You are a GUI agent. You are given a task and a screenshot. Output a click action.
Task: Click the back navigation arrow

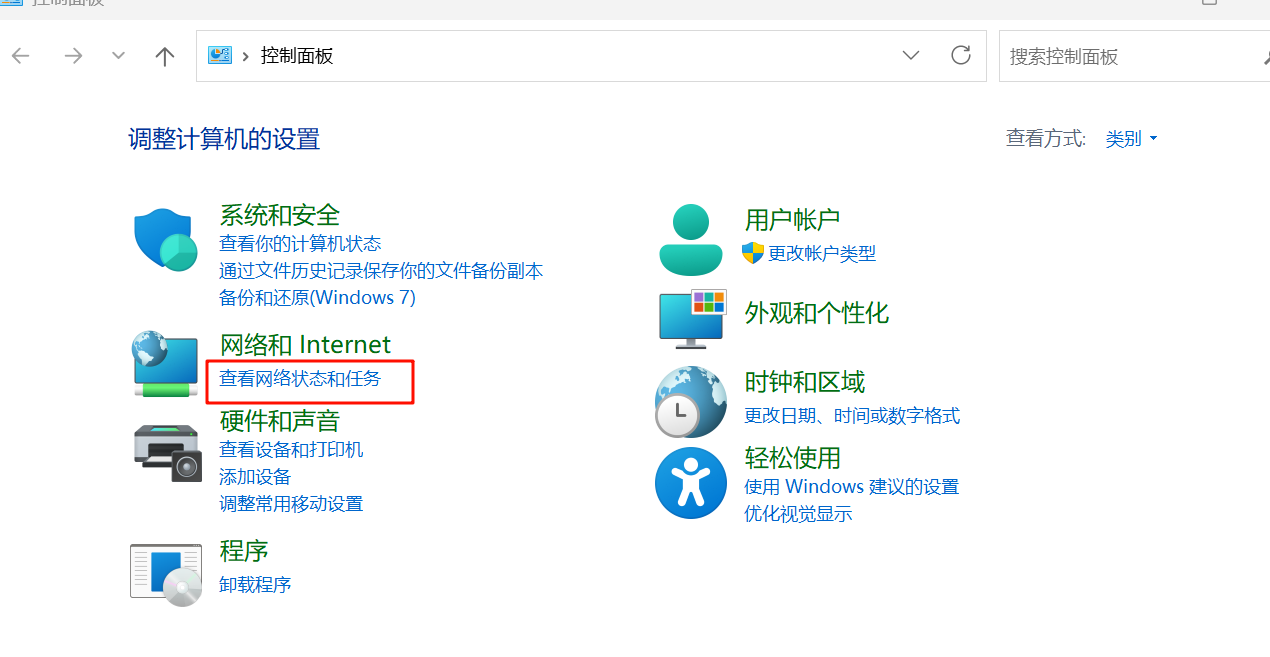point(20,56)
